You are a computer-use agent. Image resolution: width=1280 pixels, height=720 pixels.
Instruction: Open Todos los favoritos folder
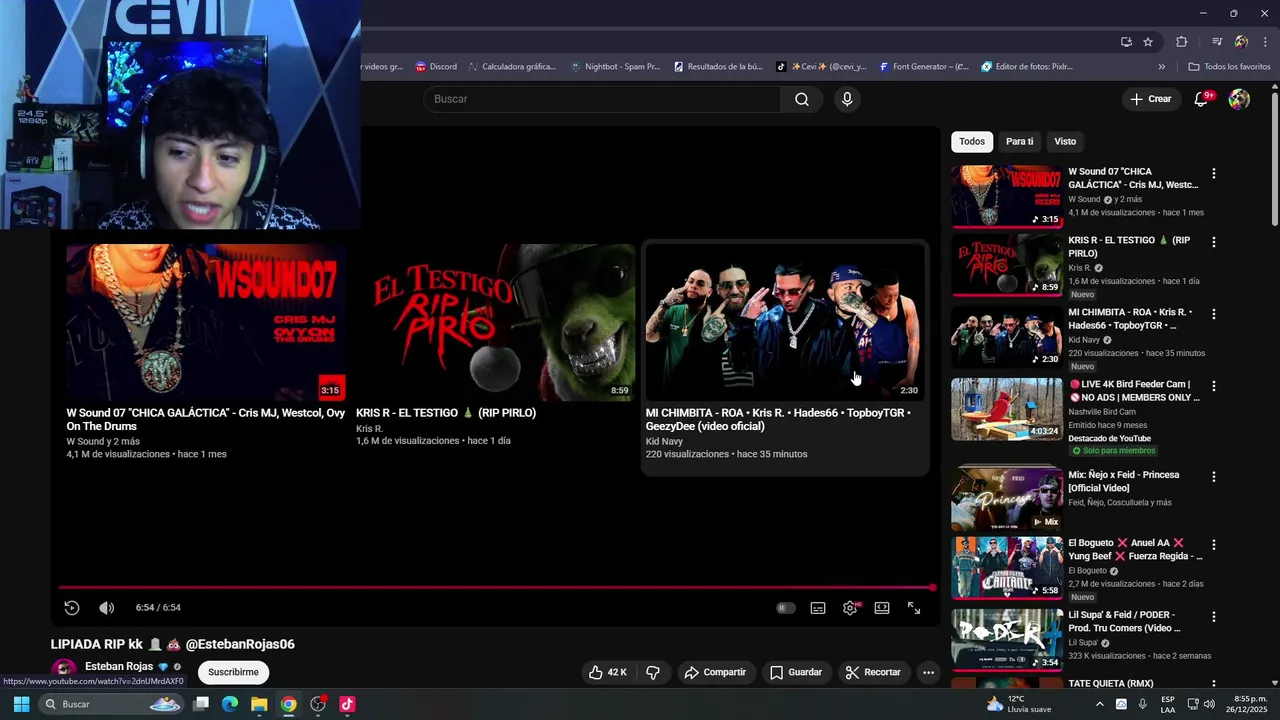[x=1230, y=67]
